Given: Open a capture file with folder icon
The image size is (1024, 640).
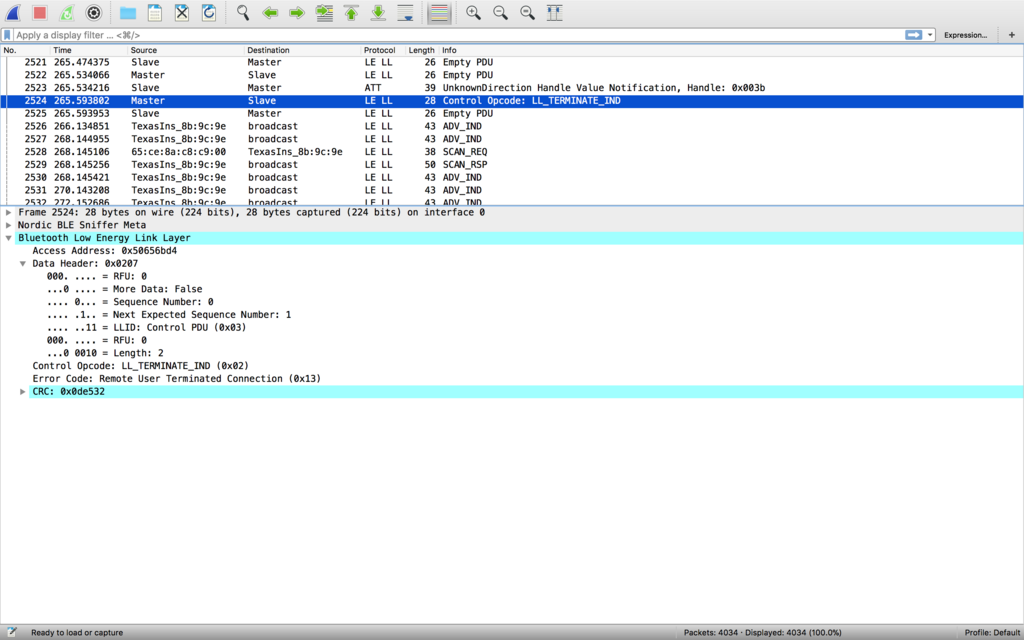Looking at the screenshot, I should 128,12.
